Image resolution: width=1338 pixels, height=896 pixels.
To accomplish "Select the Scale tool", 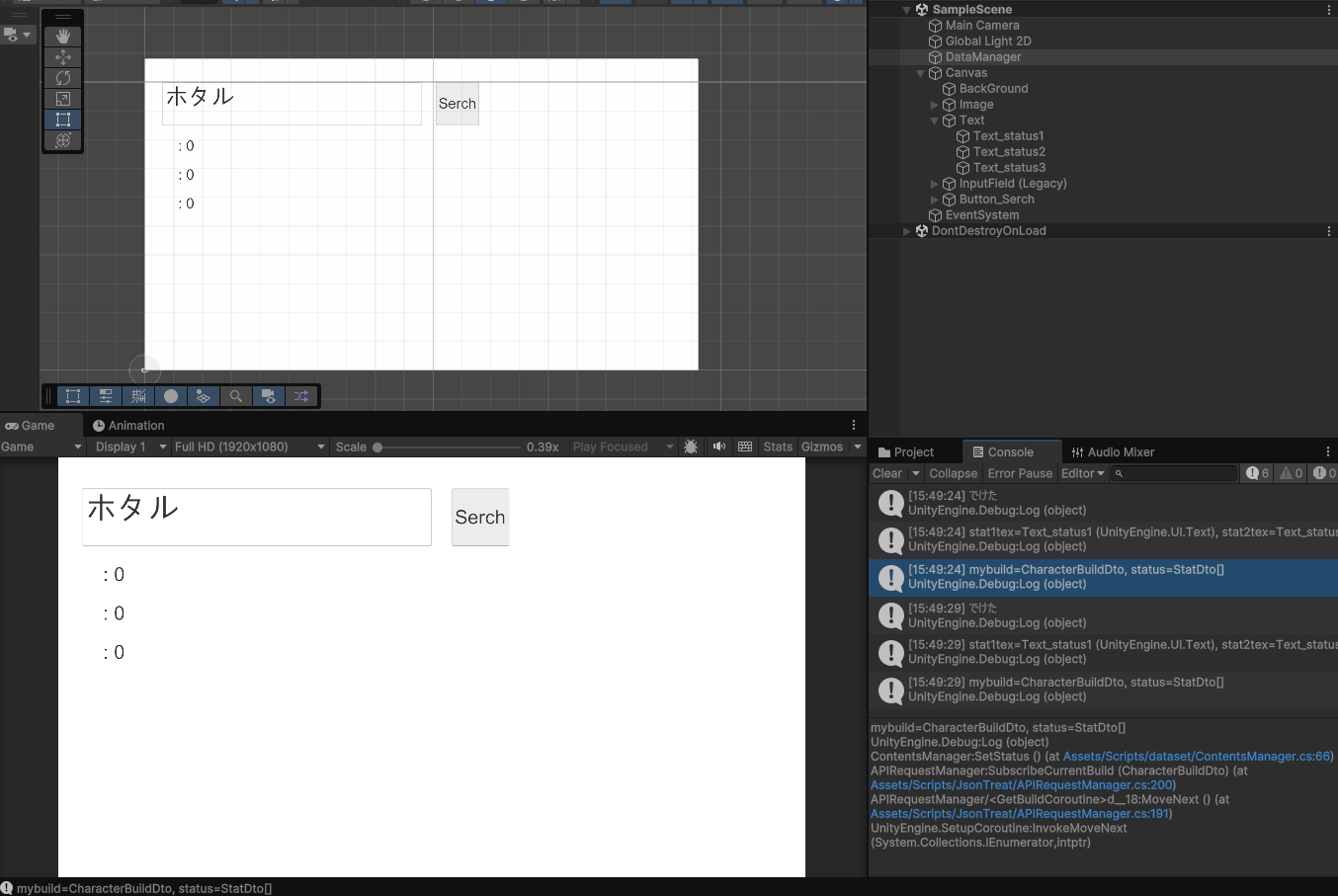I will (63, 99).
